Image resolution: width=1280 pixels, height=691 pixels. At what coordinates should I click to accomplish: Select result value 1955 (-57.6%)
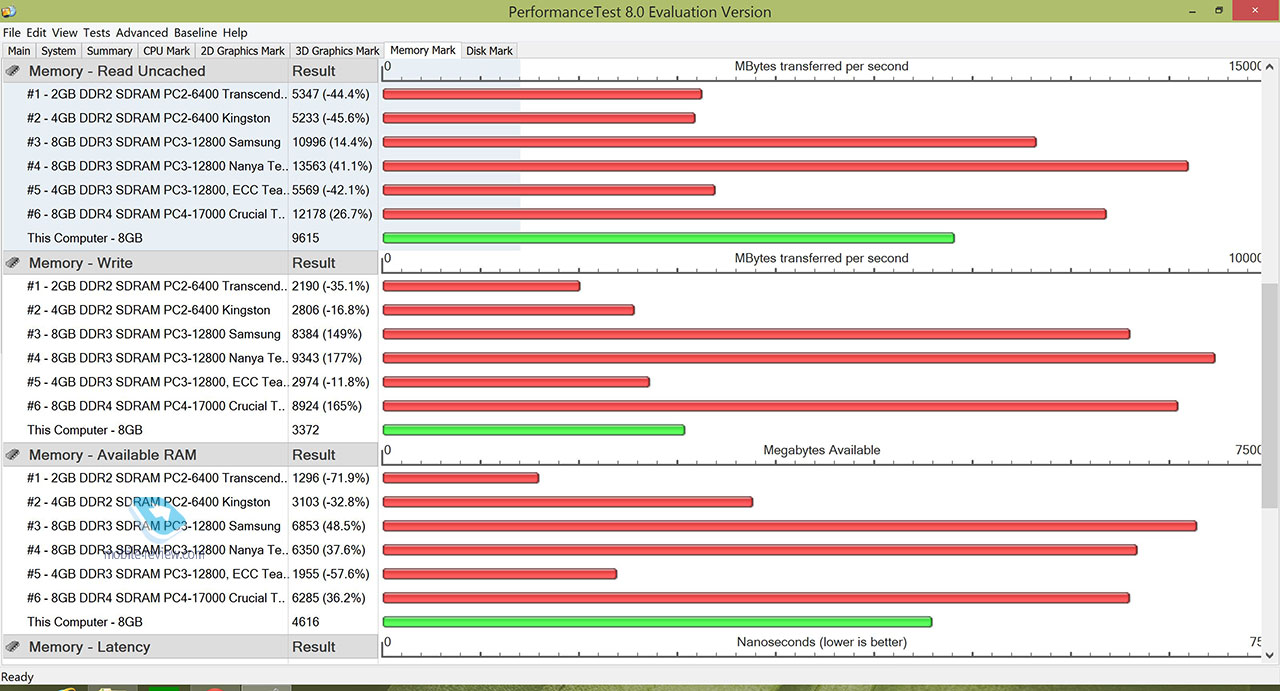click(331, 574)
